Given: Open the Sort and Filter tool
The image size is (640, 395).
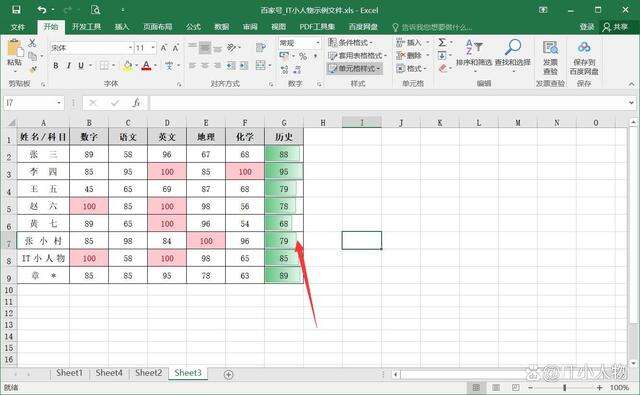Looking at the screenshot, I should (474, 47).
